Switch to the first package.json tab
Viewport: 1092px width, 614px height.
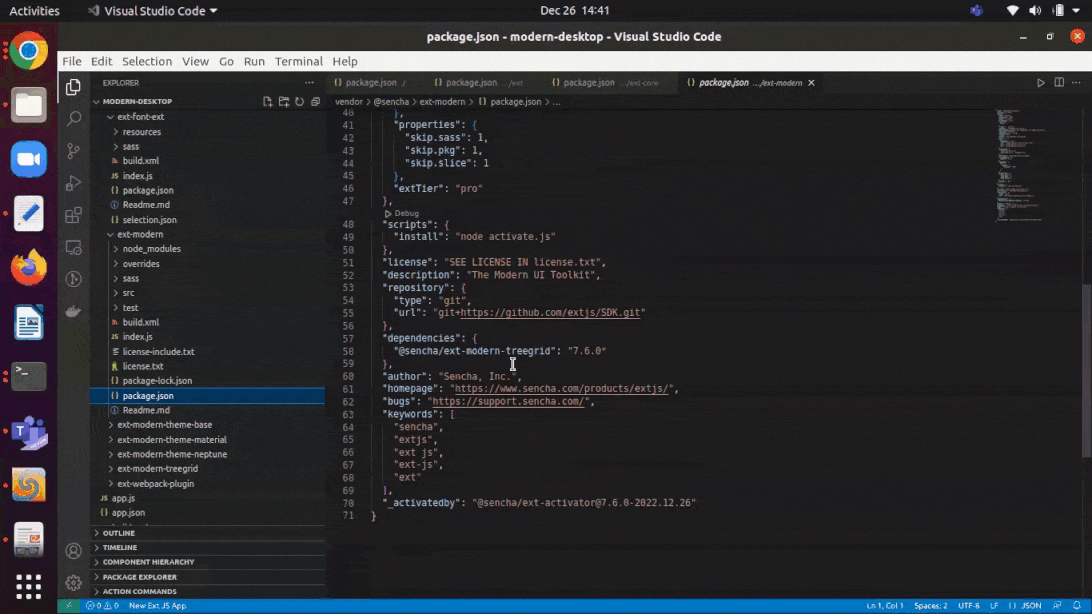tap(370, 83)
